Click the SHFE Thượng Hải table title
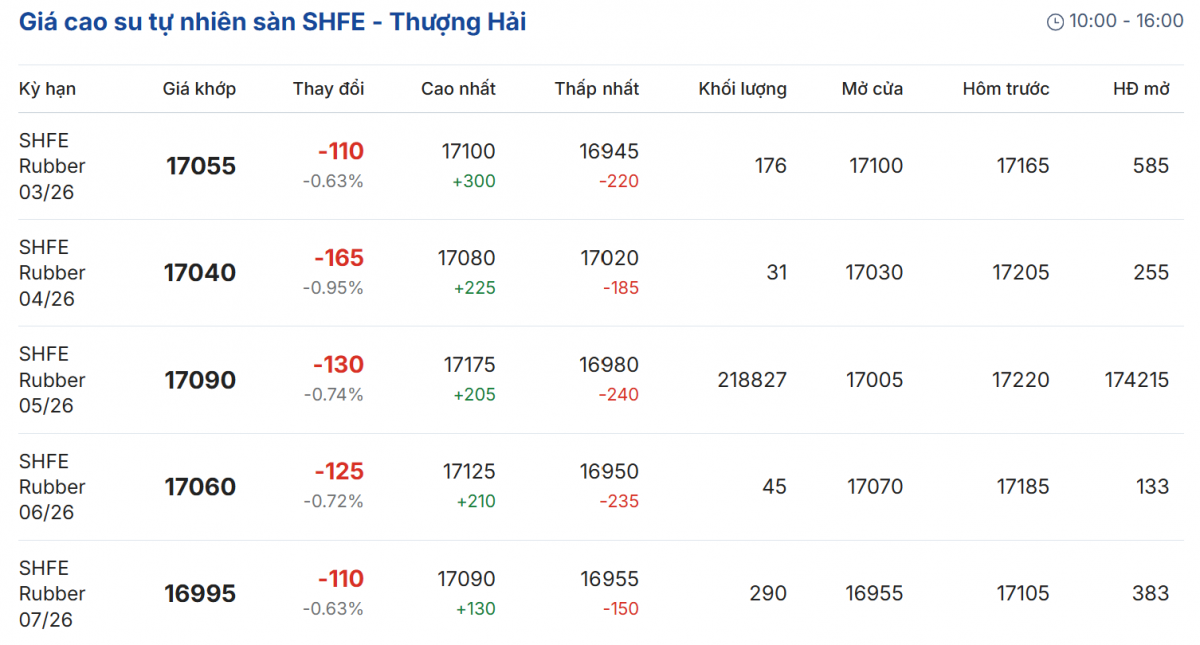Viewport: 1200px width, 645px height. (272, 22)
